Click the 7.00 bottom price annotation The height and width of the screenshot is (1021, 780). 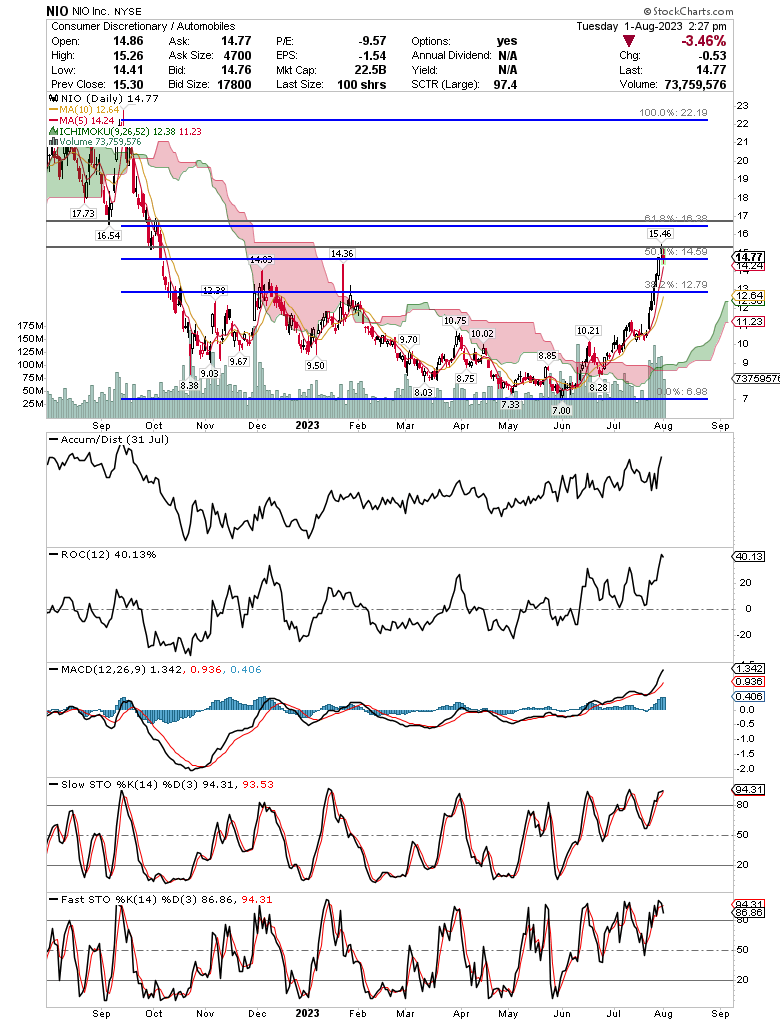[x=561, y=410]
